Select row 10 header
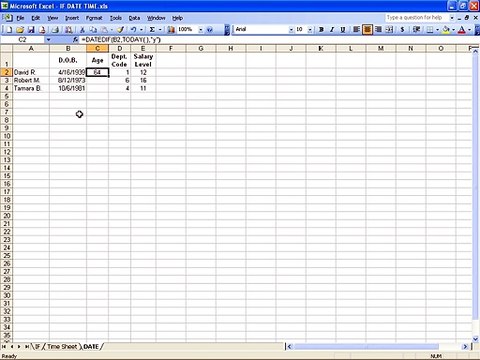This screenshot has height=360, width=480. click(x=6, y=136)
